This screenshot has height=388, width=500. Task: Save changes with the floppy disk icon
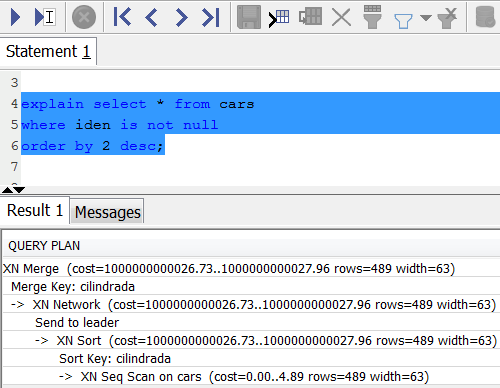(249, 17)
